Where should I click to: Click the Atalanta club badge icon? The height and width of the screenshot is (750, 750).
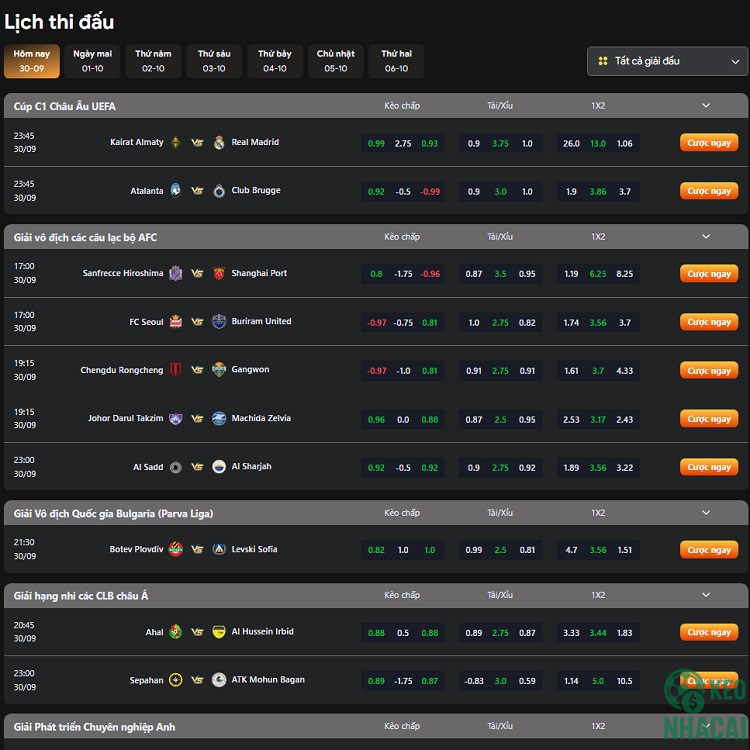(x=176, y=191)
